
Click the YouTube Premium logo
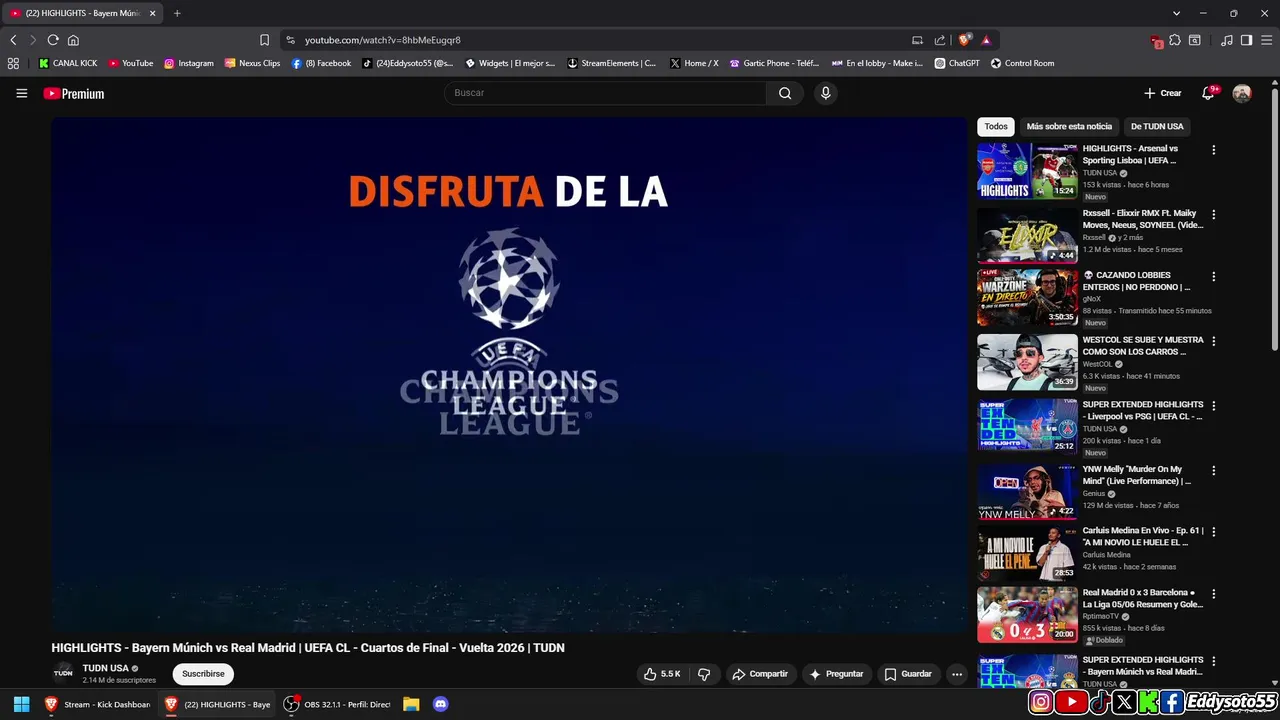pyautogui.click(x=74, y=93)
